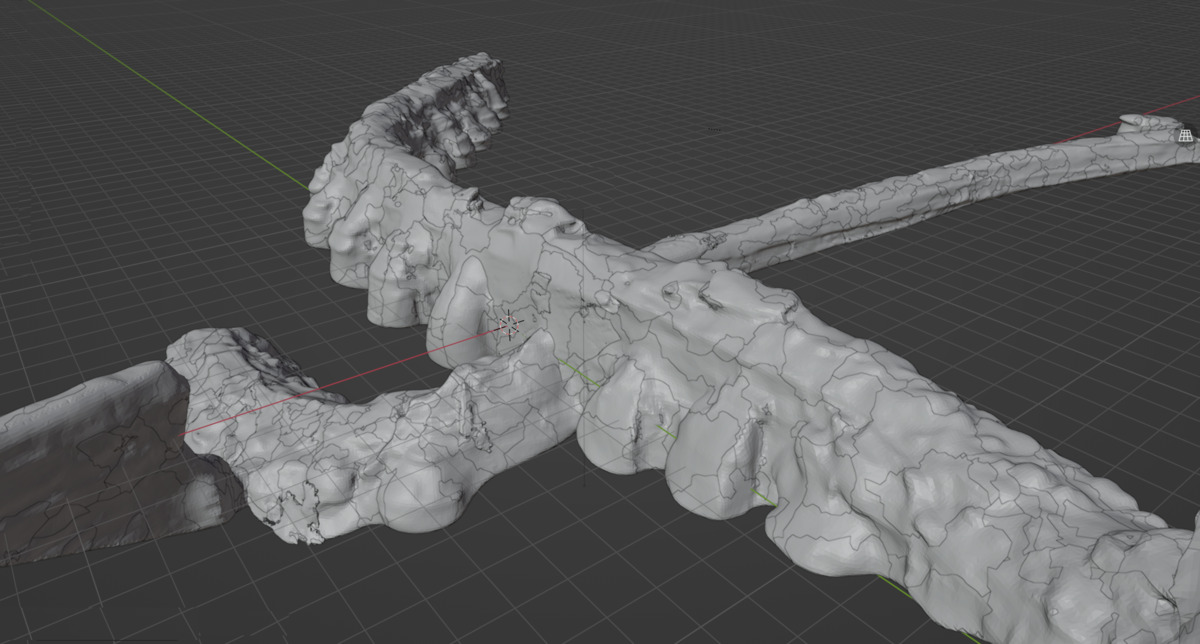The image size is (1200, 644).
Task: Toggle the perspective/orthographic view grid icon
Action: pyautogui.click(x=1185, y=135)
